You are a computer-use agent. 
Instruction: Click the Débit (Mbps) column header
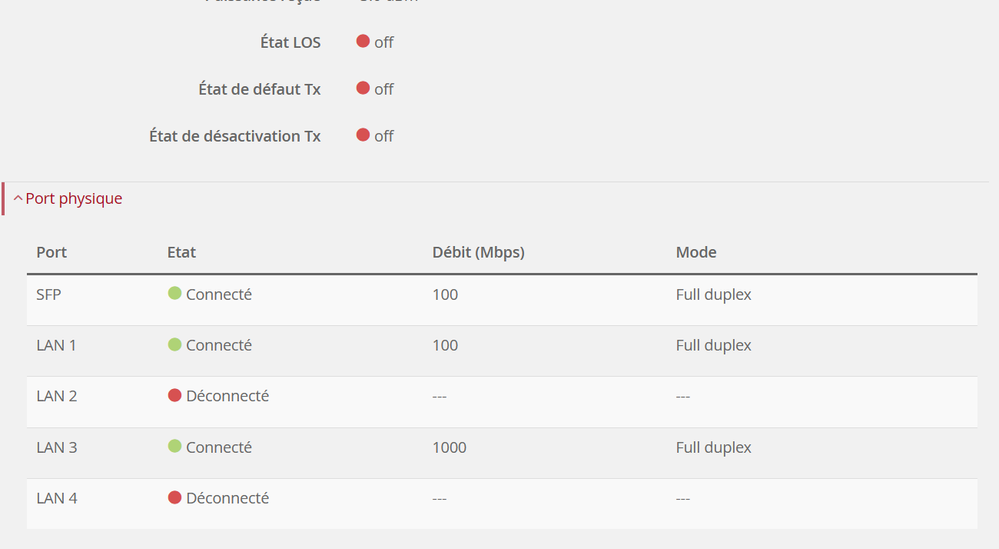478,252
